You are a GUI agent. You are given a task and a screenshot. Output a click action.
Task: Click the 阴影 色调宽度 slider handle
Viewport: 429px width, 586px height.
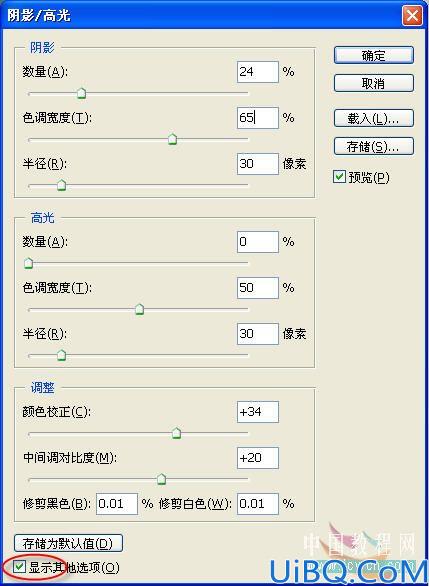tap(172, 139)
